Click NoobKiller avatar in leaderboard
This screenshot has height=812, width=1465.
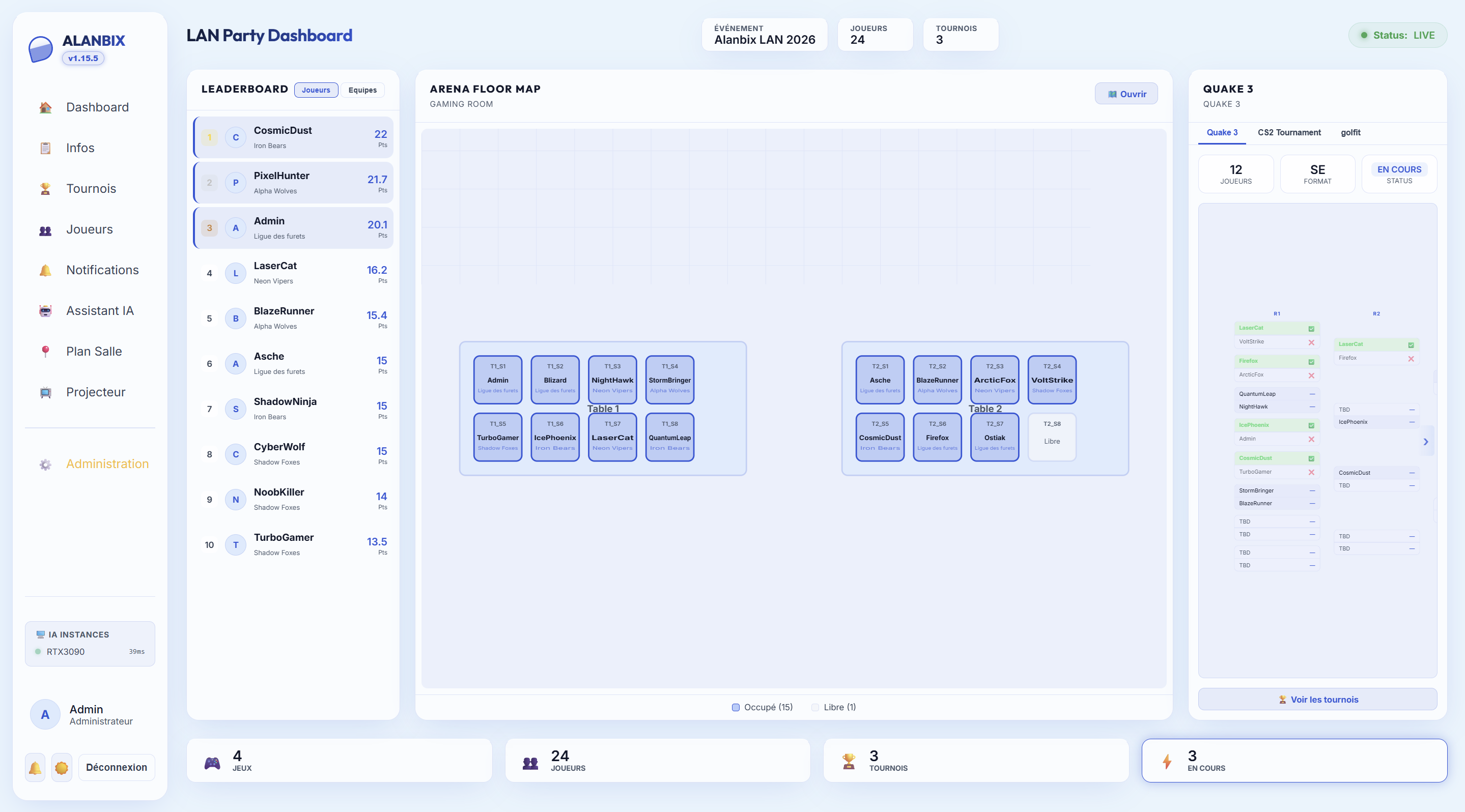click(x=236, y=500)
